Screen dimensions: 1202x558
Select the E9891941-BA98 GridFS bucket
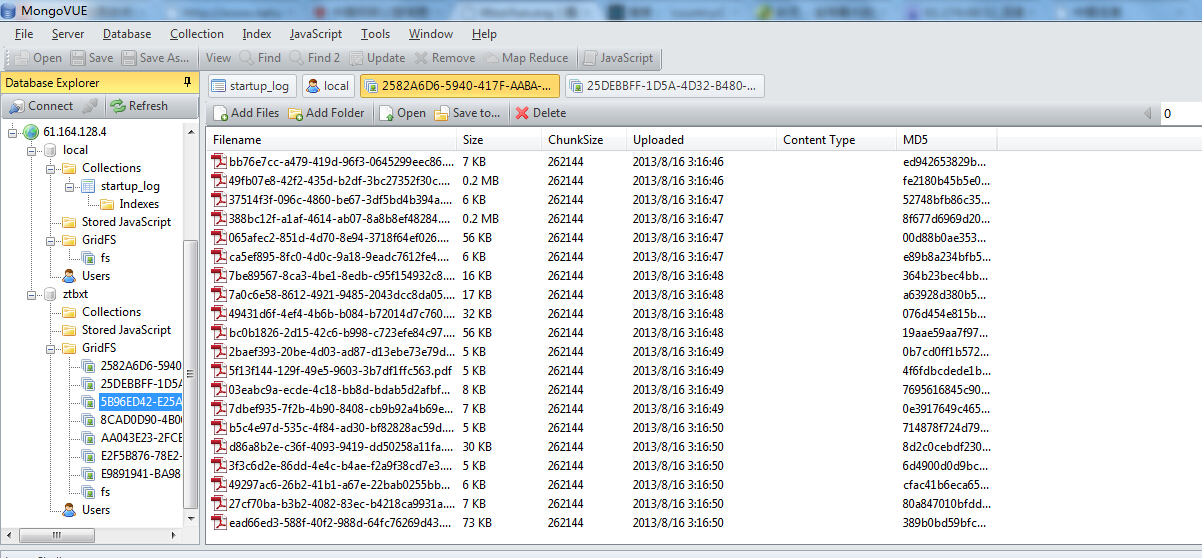[140, 474]
